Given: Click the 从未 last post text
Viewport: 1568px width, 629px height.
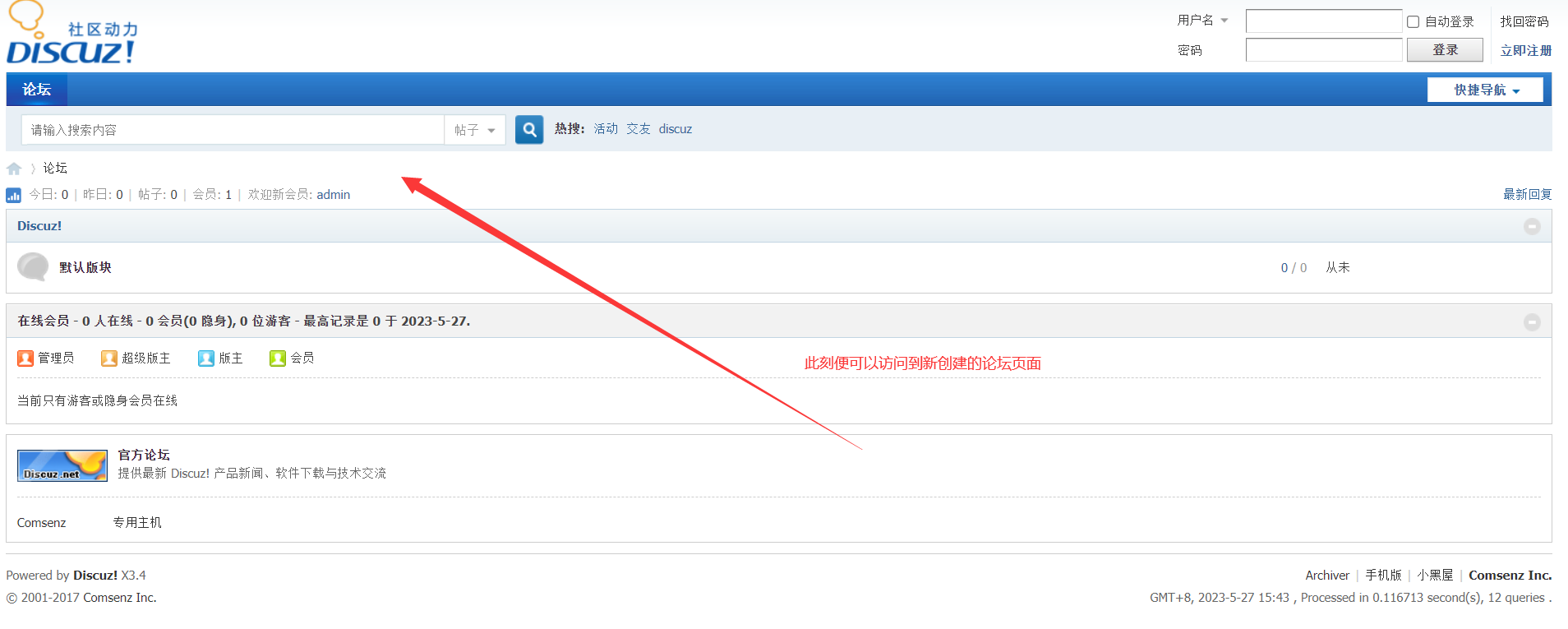Looking at the screenshot, I should (1338, 267).
